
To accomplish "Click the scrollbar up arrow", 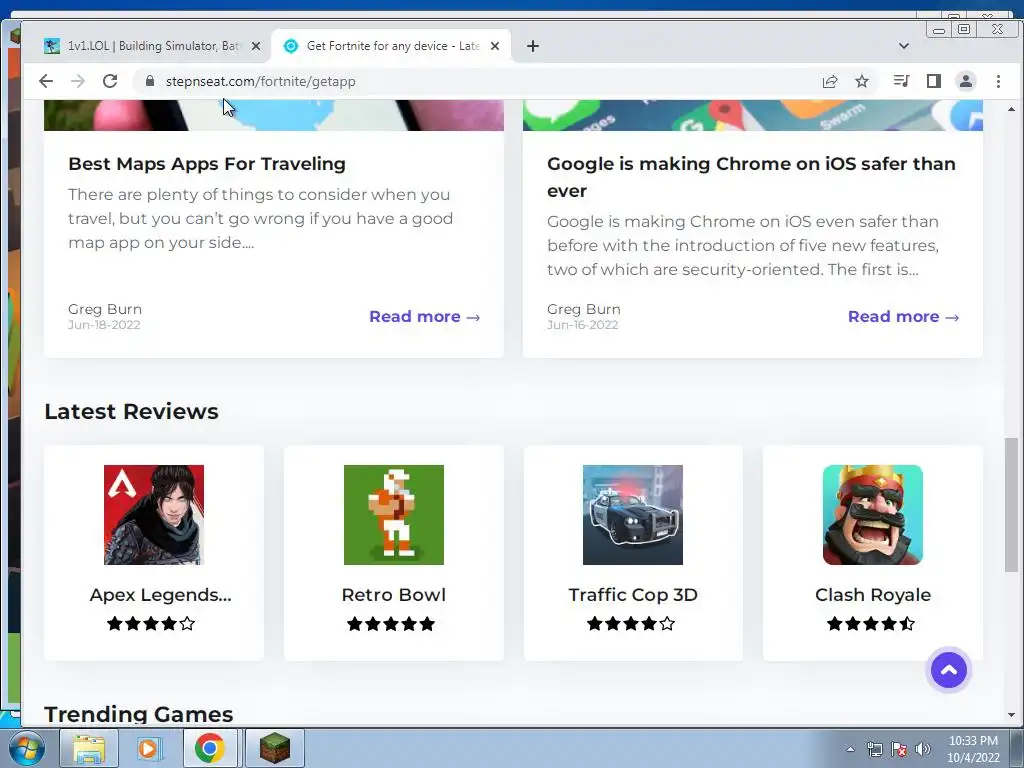I will [1011, 109].
